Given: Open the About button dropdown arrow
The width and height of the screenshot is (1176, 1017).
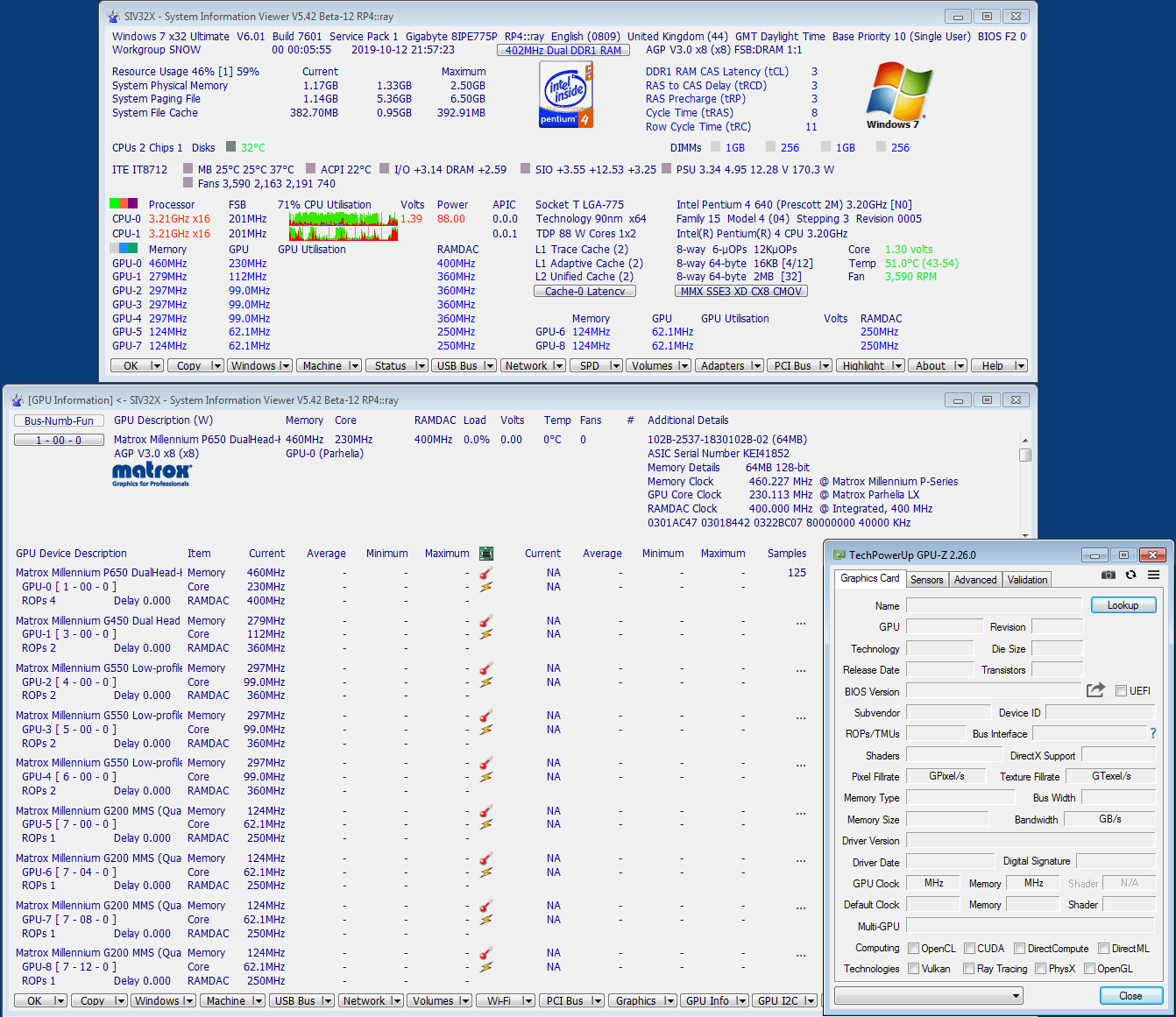Looking at the screenshot, I should point(959,366).
